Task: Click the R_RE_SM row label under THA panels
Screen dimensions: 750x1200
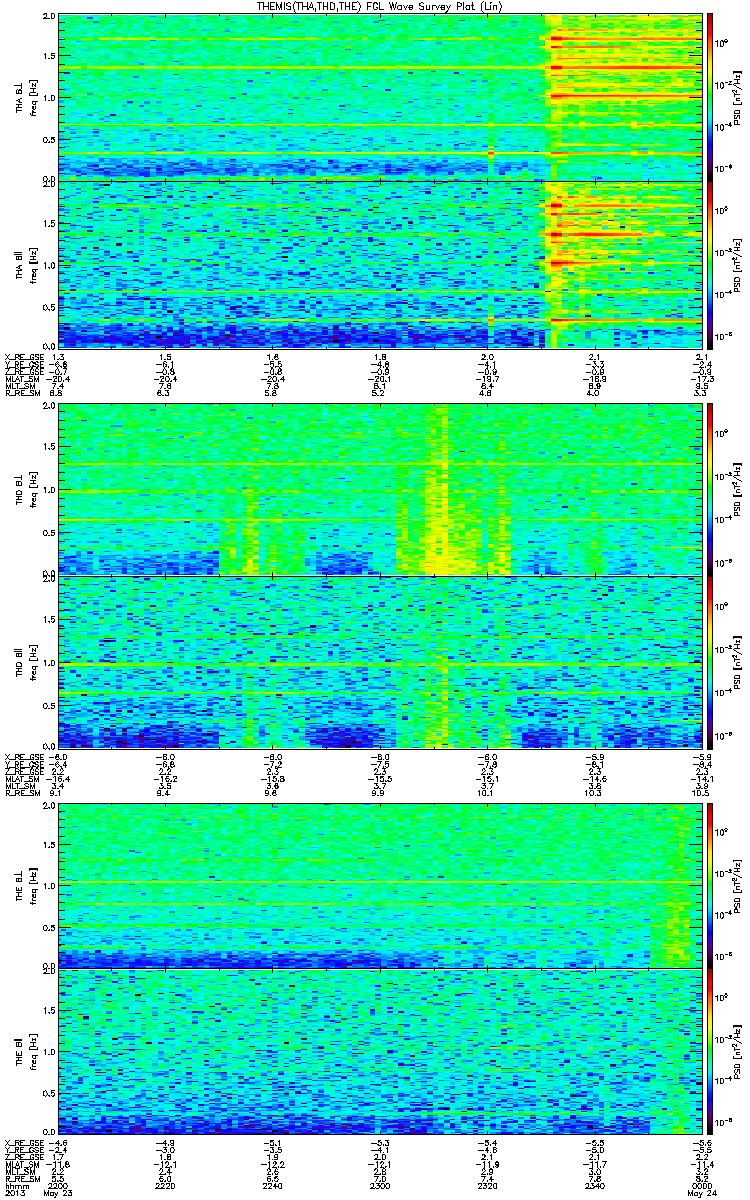Action: pyautogui.click(x=21, y=394)
